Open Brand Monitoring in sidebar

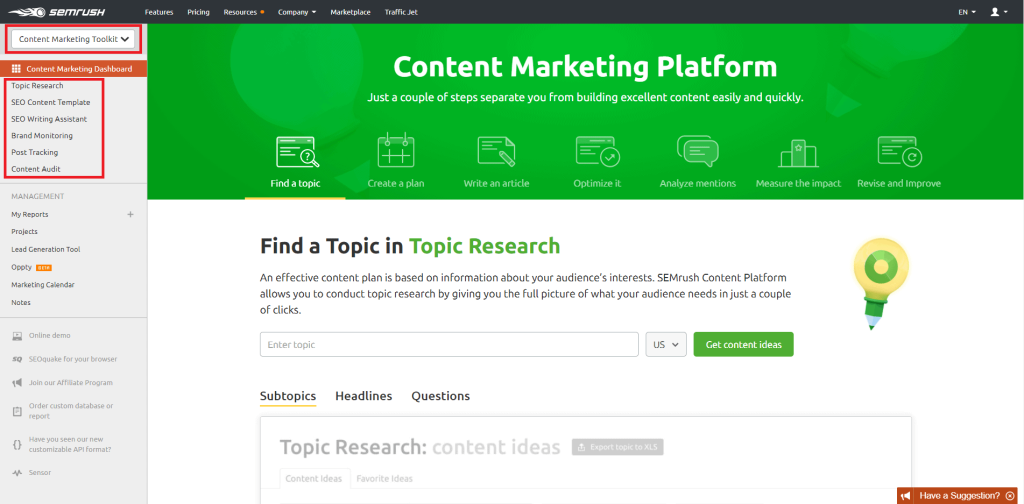click(x=42, y=136)
